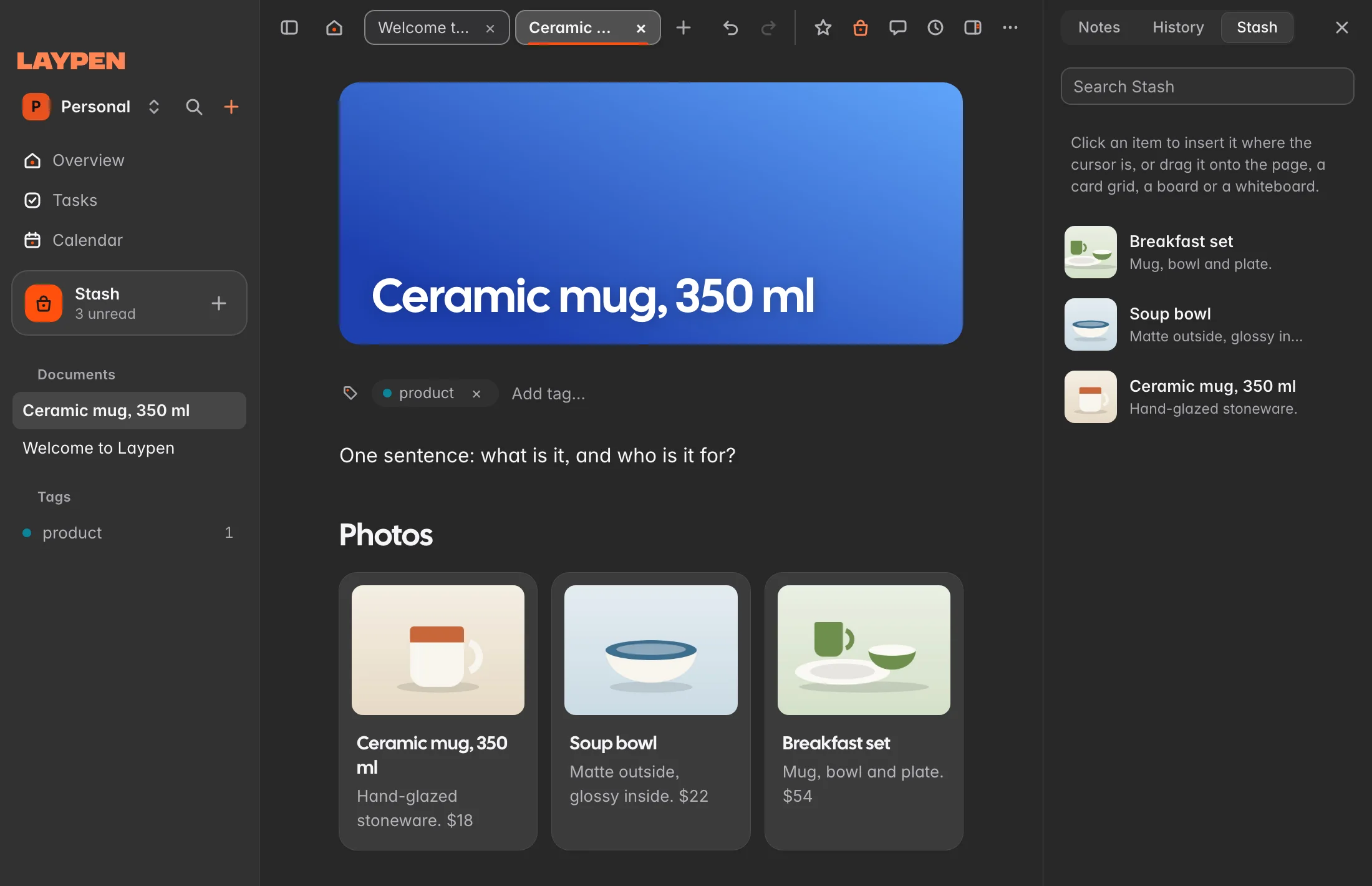Viewport: 1372px width, 886px height.
Task: Redo the last undone change
Action: [x=768, y=27]
